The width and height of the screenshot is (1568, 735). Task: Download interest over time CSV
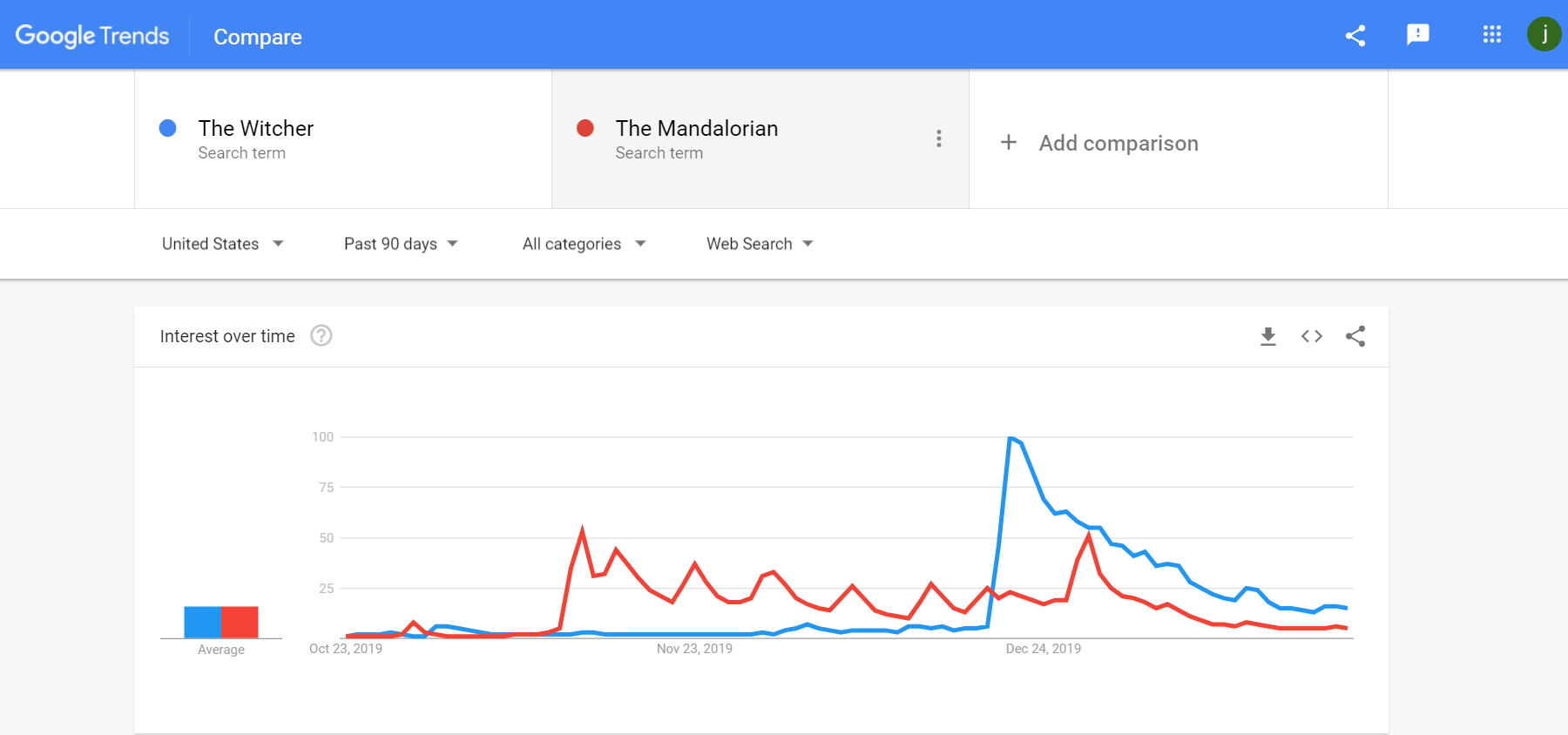tap(1268, 336)
